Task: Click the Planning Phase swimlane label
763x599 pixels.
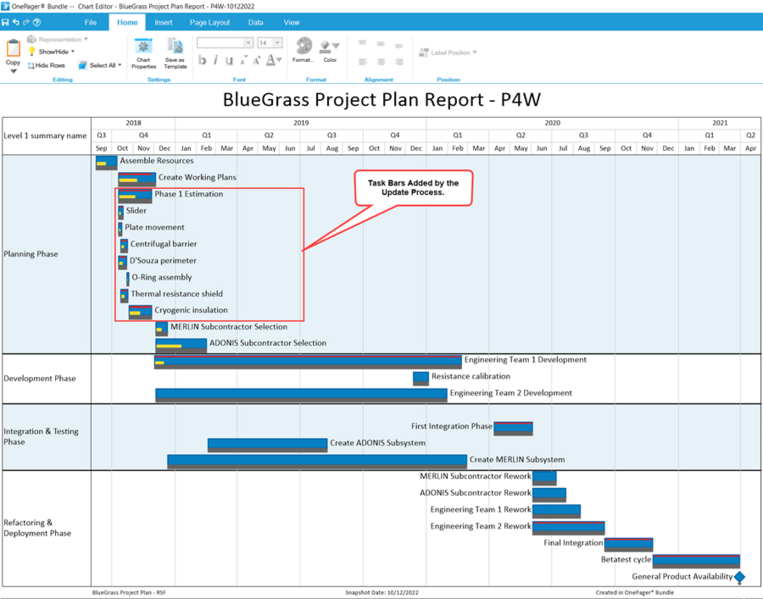Action: pos(31,254)
